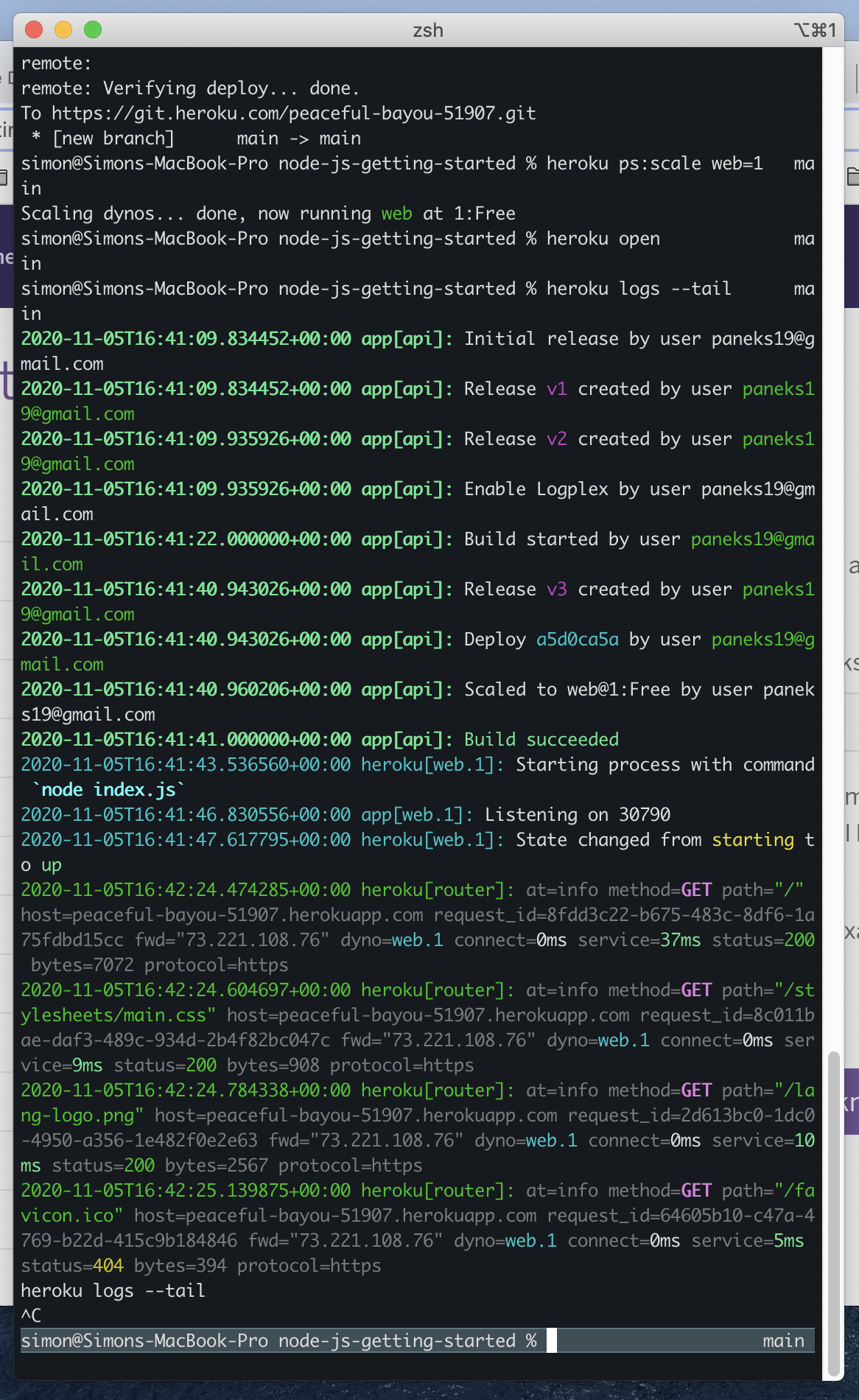Place cursor at the bottom command prompt
The image size is (859, 1400).
pos(552,1341)
